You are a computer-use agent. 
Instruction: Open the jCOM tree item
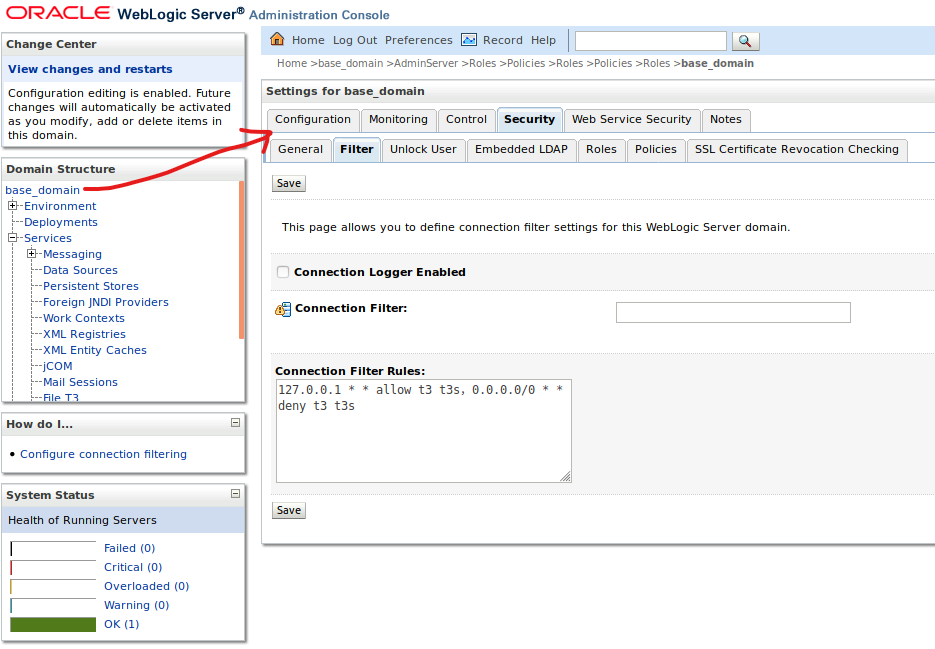click(x=57, y=366)
